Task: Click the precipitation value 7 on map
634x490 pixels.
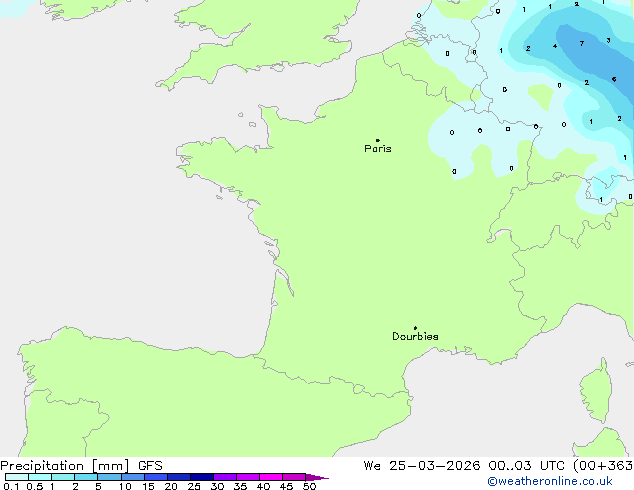Action: (581, 43)
